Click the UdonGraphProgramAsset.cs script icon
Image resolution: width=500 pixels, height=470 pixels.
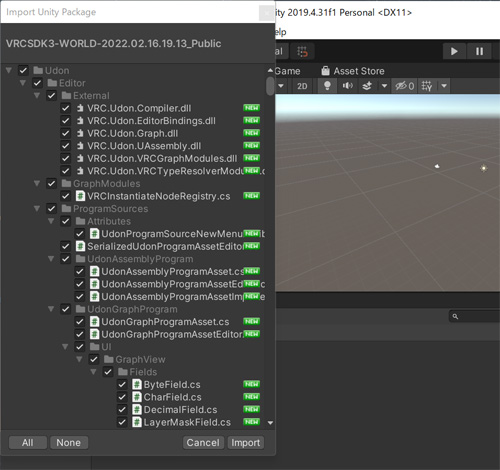94,322
